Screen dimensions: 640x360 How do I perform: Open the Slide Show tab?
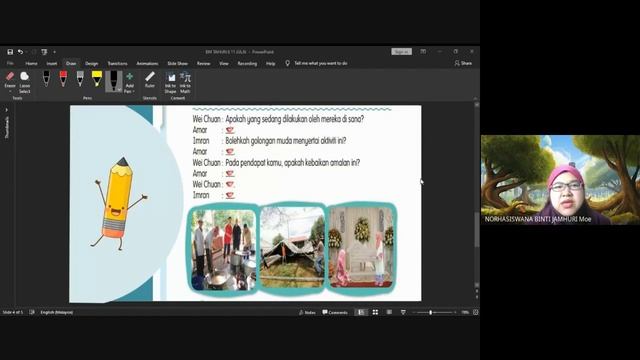click(178, 63)
